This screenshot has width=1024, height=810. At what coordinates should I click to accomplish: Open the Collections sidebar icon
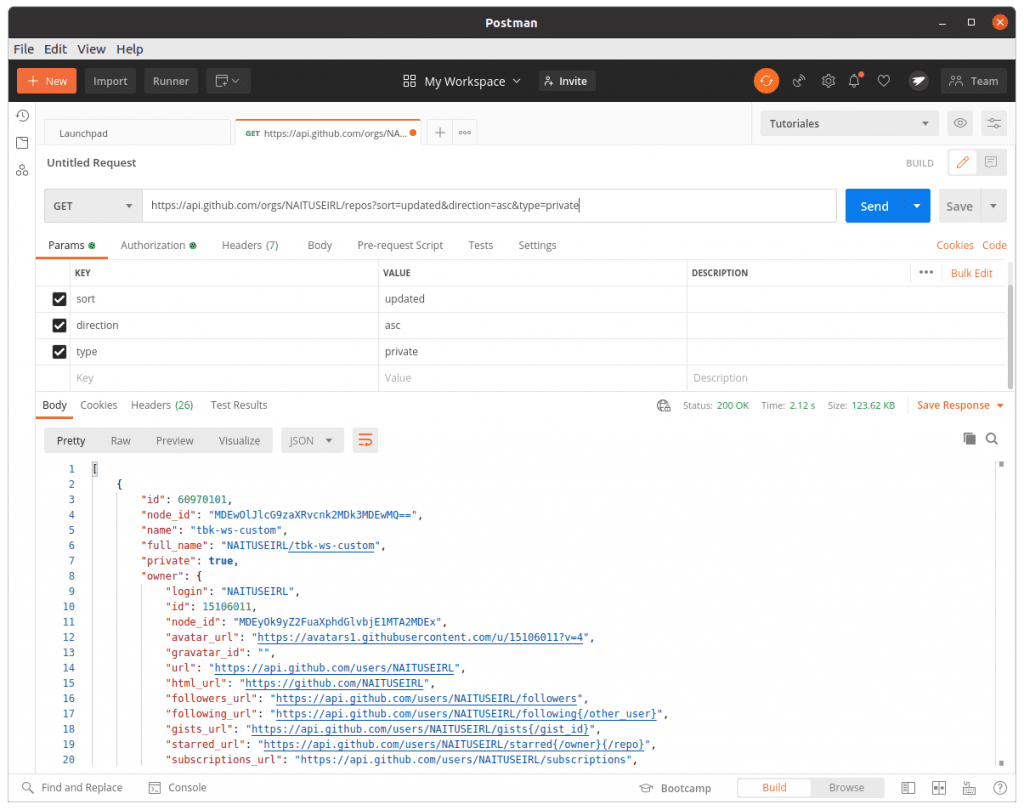(x=22, y=143)
